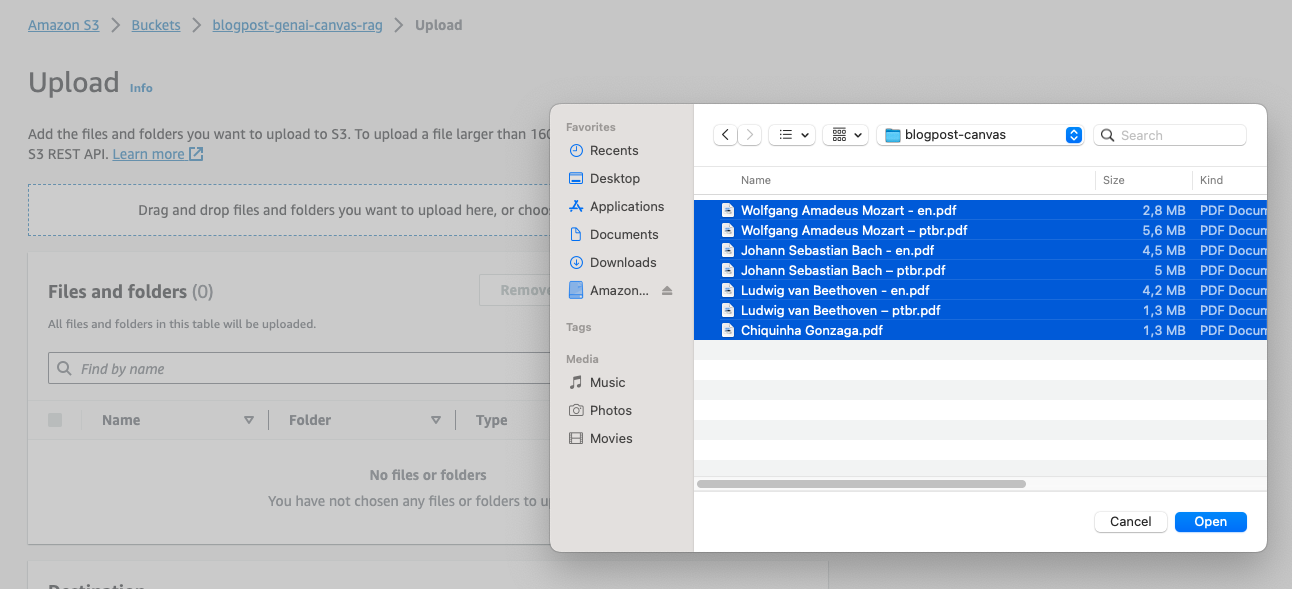Screen dimensions: 1292x589
Task: Click the Search field in the dialog
Action: [1170, 135]
